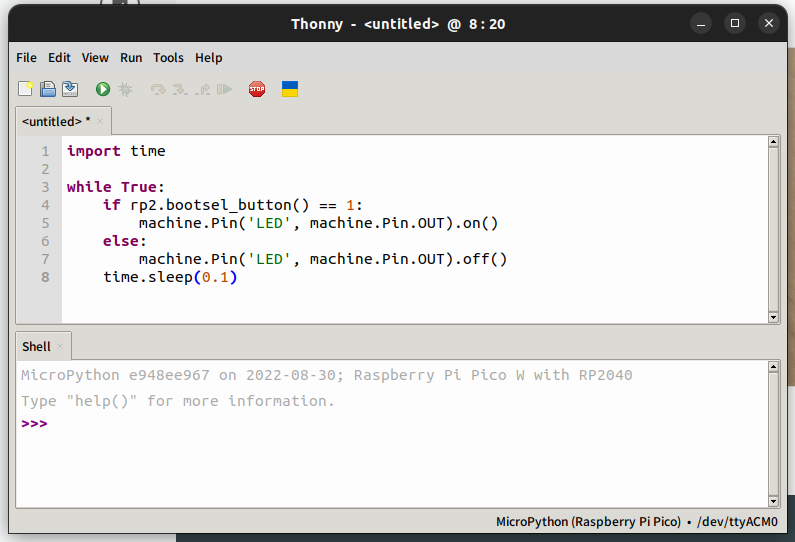This screenshot has height=542, width=795.
Task: Maximize the Thonny window
Action: point(735,23)
